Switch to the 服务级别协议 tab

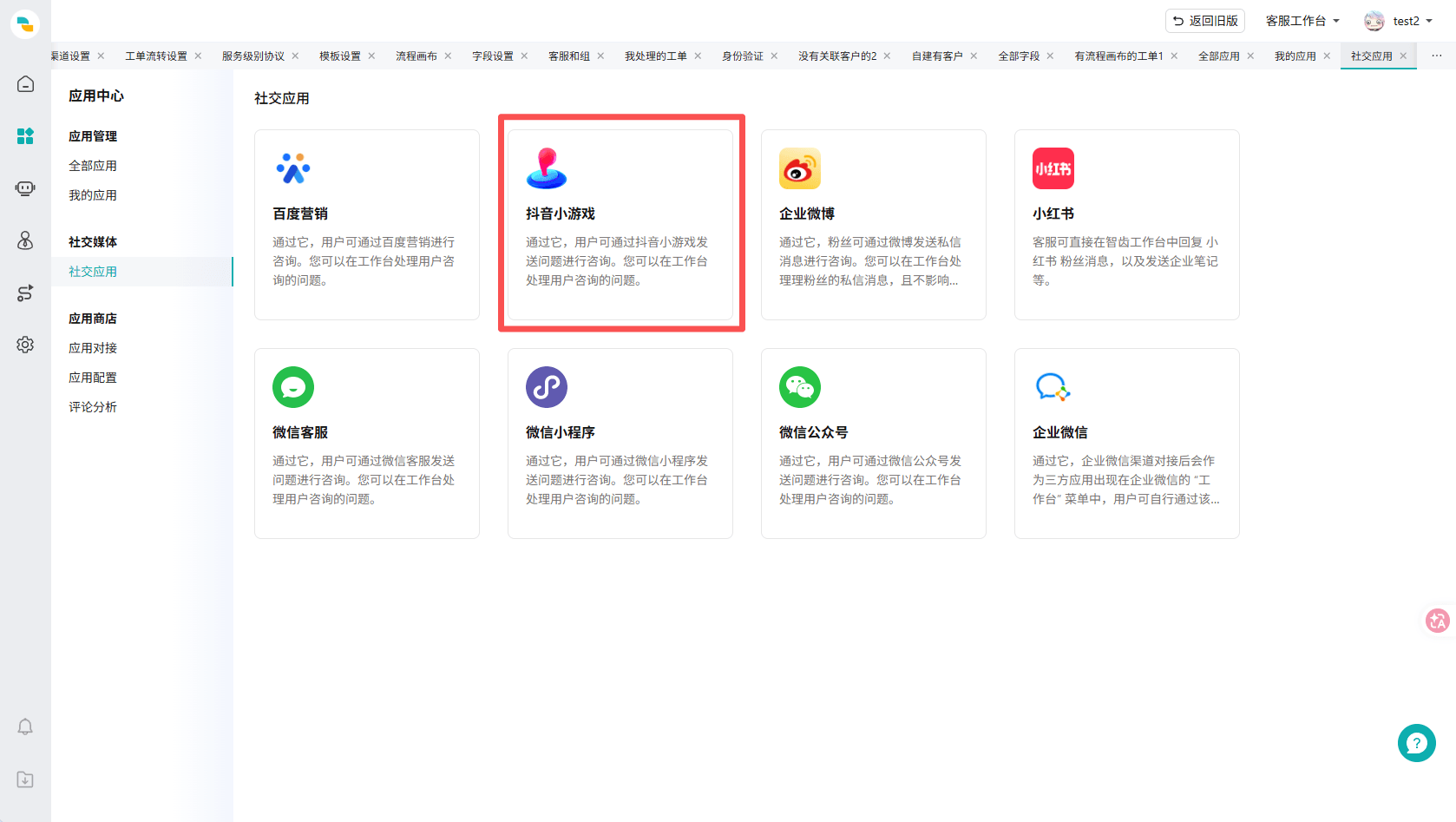tap(253, 56)
